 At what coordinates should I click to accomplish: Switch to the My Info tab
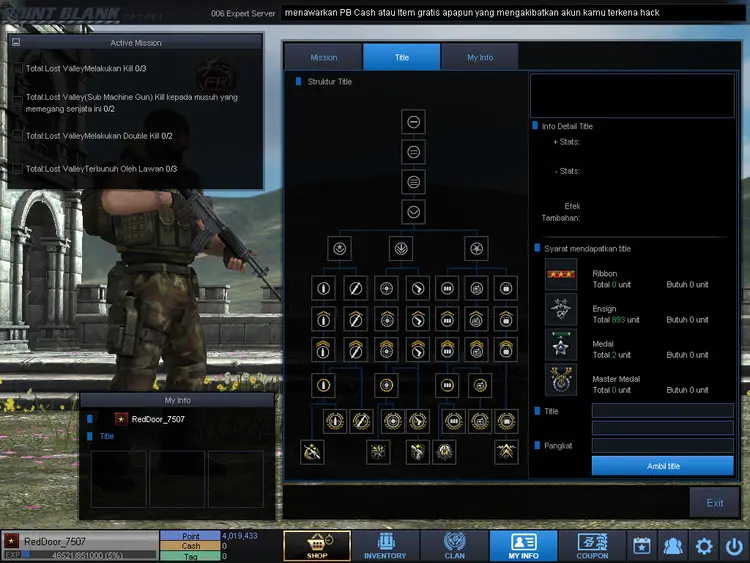(480, 57)
